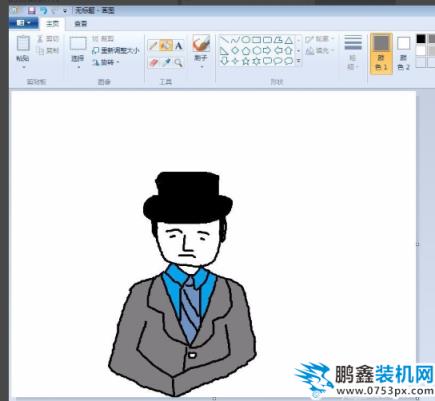435x401 pixels.
Task: Choose the Up arrow shape
Action: [289, 51]
